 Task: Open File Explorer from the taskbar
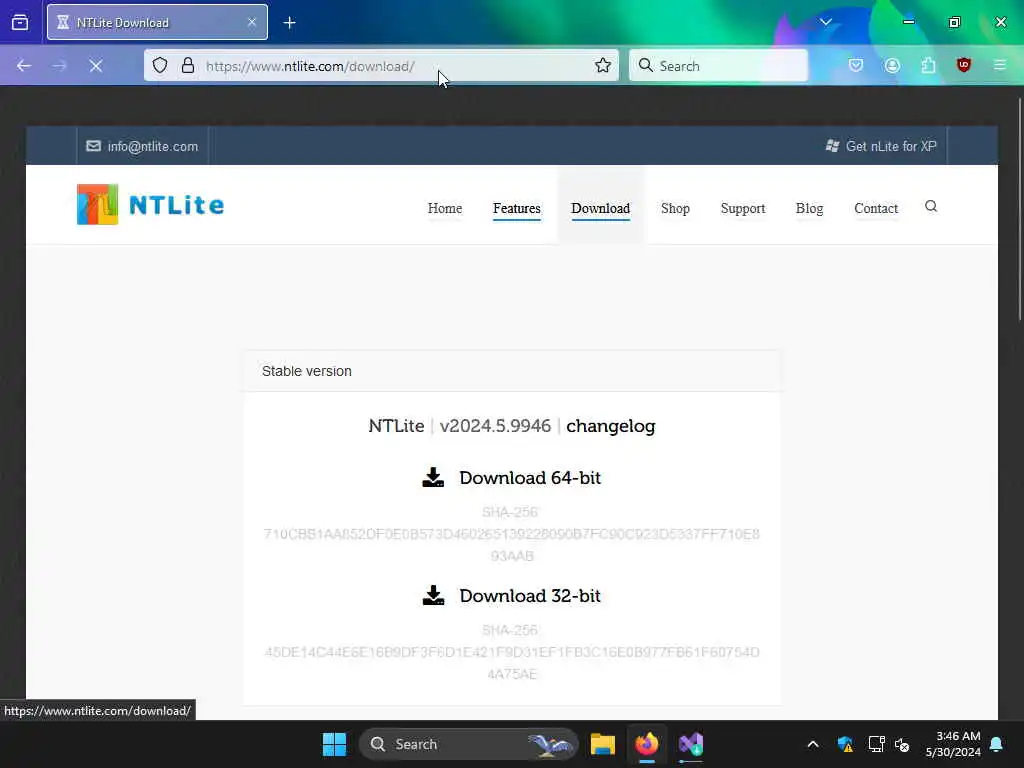pos(603,744)
